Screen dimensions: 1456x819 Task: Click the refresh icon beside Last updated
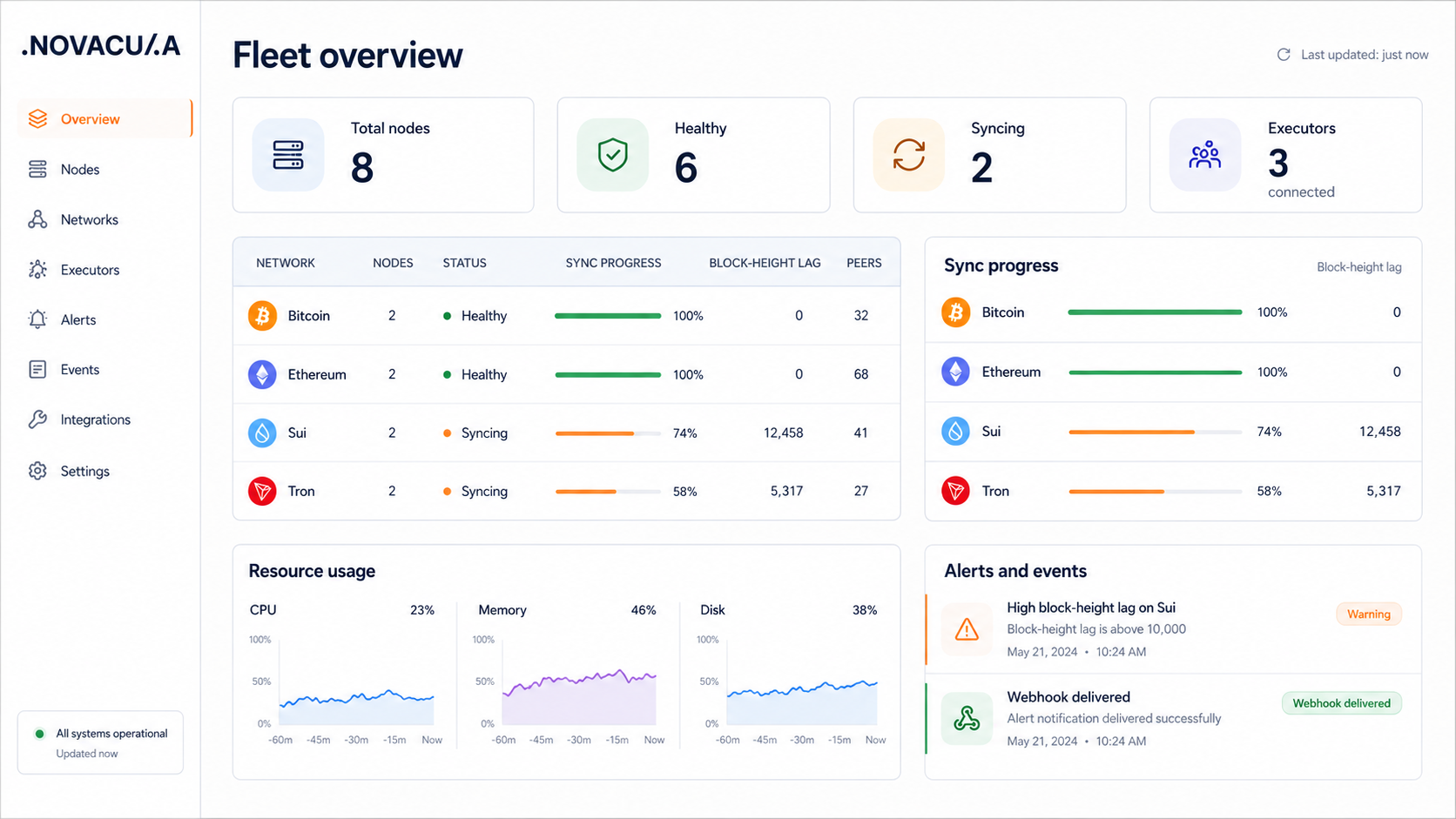tap(1284, 55)
